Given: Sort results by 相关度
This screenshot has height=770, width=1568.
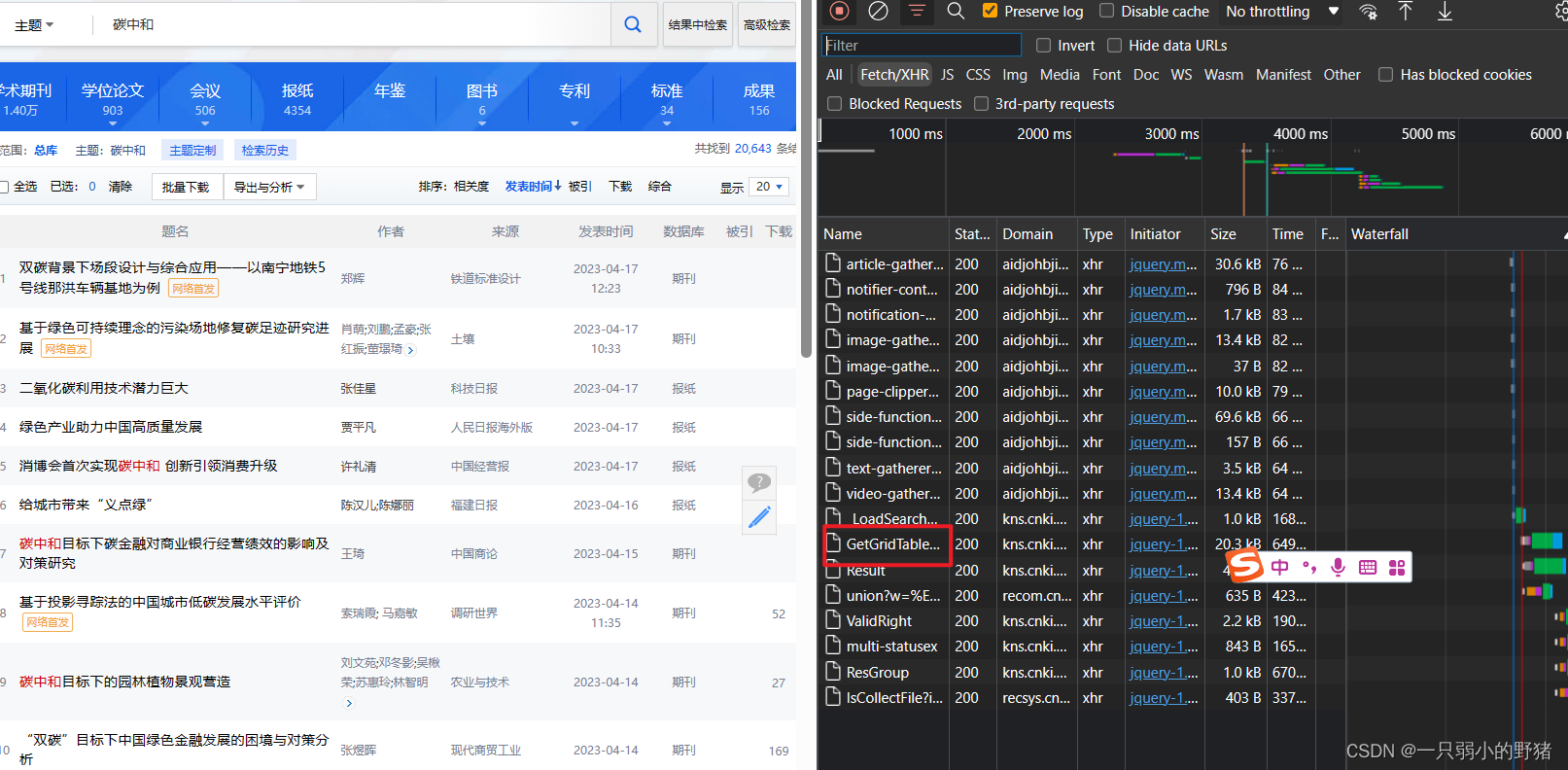Looking at the screenshot, I should (471, 186).
